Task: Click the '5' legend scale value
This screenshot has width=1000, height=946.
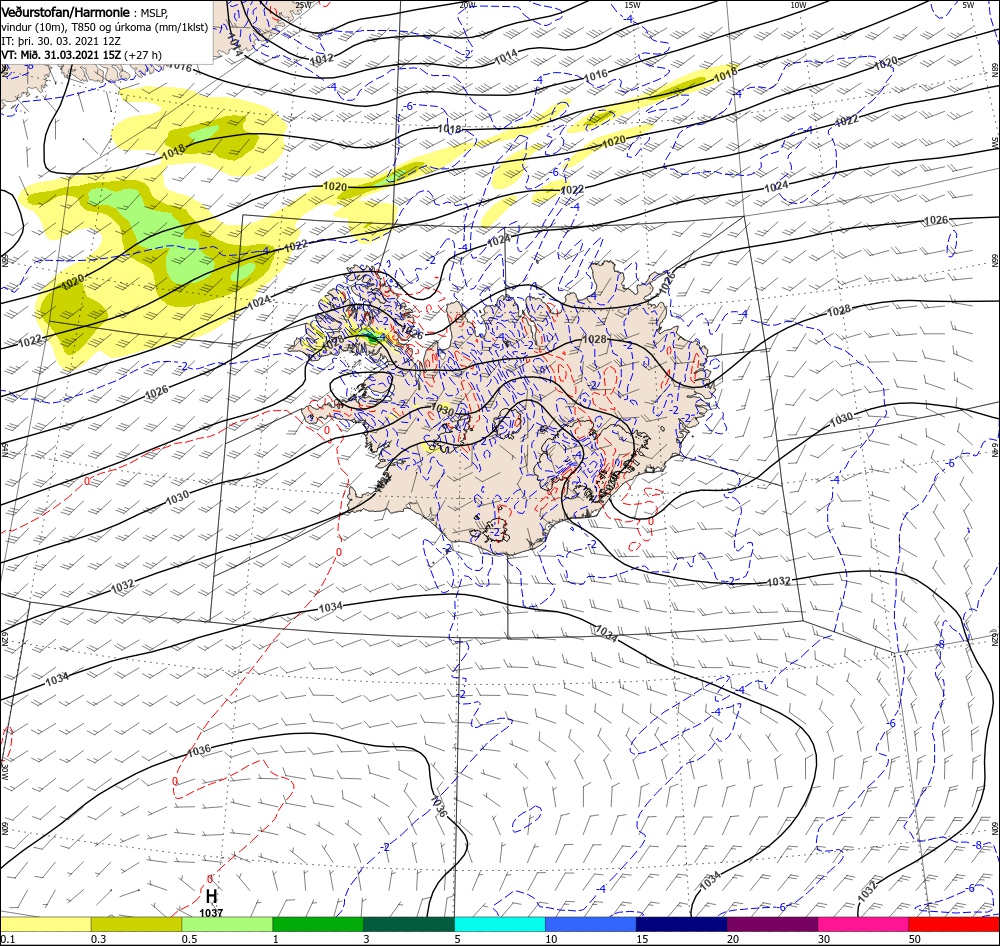Action: click(x=458, y=939)
